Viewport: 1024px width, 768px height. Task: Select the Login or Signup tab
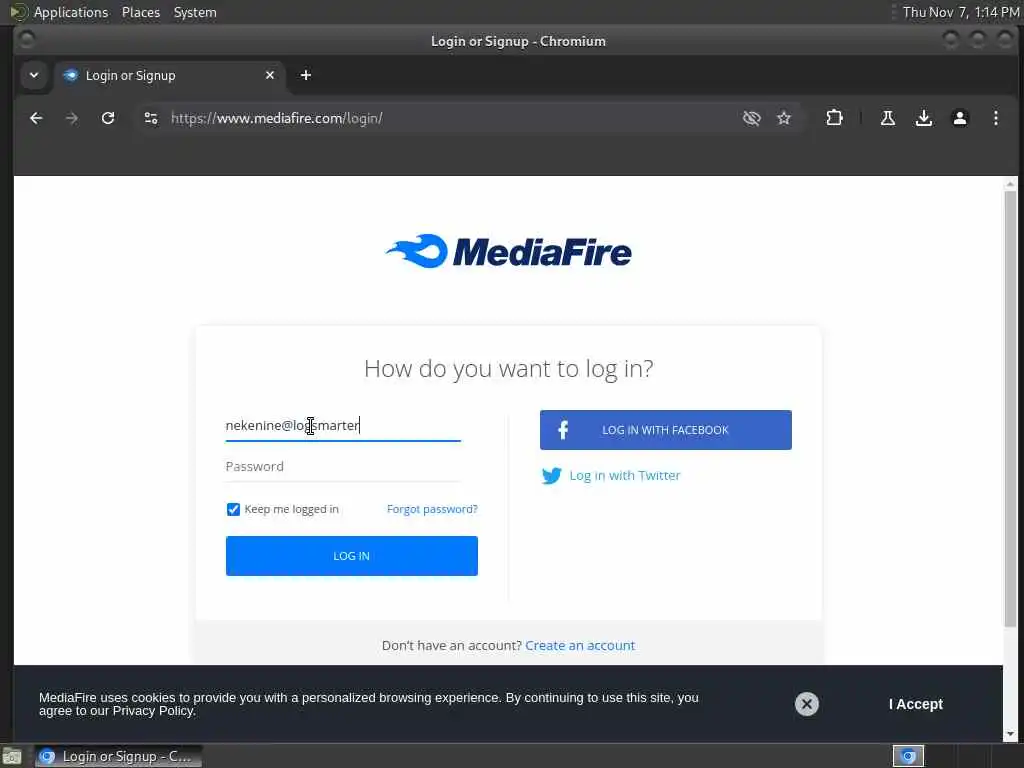[x=168, y=75]
